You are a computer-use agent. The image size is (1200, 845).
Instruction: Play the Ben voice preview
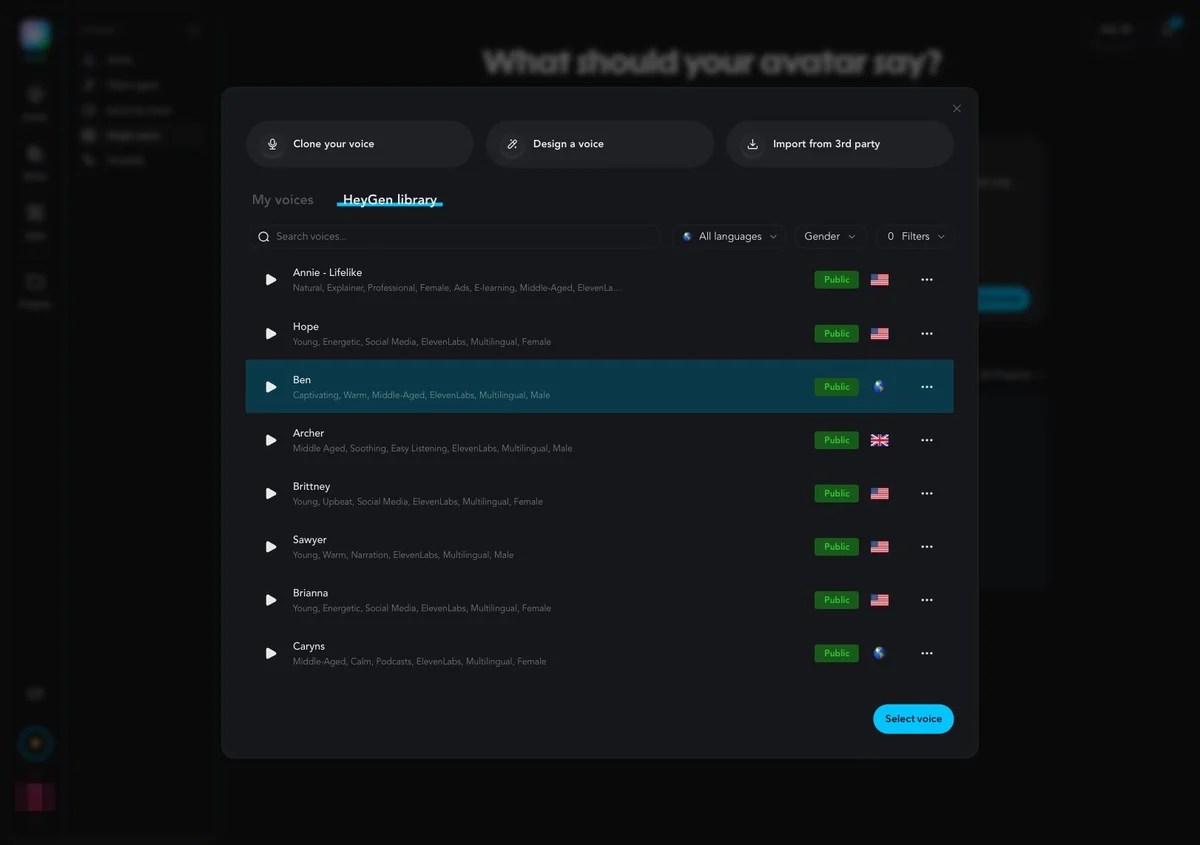pos(271,387)
